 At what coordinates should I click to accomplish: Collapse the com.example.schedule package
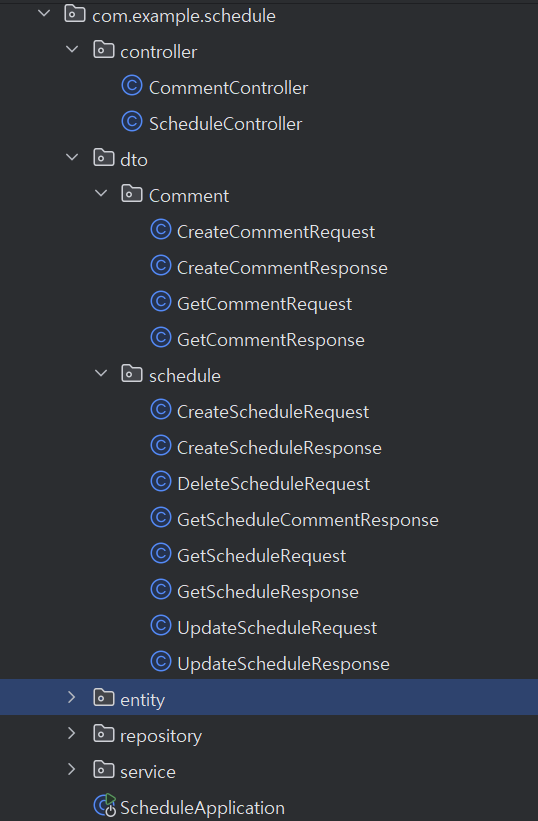pyautogui.click(x=44, y=14)
